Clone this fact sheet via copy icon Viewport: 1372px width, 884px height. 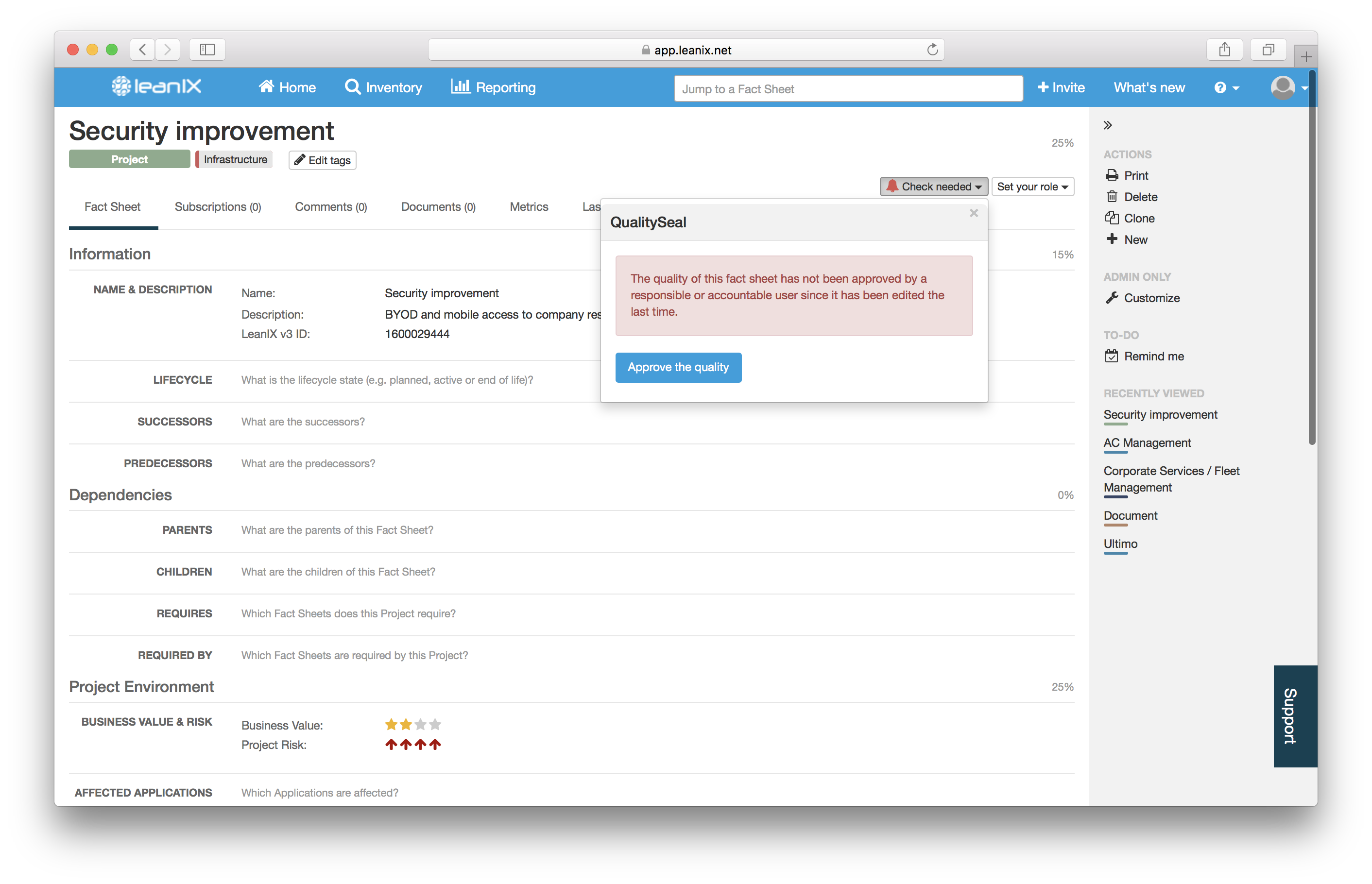tap(1113, 218)
